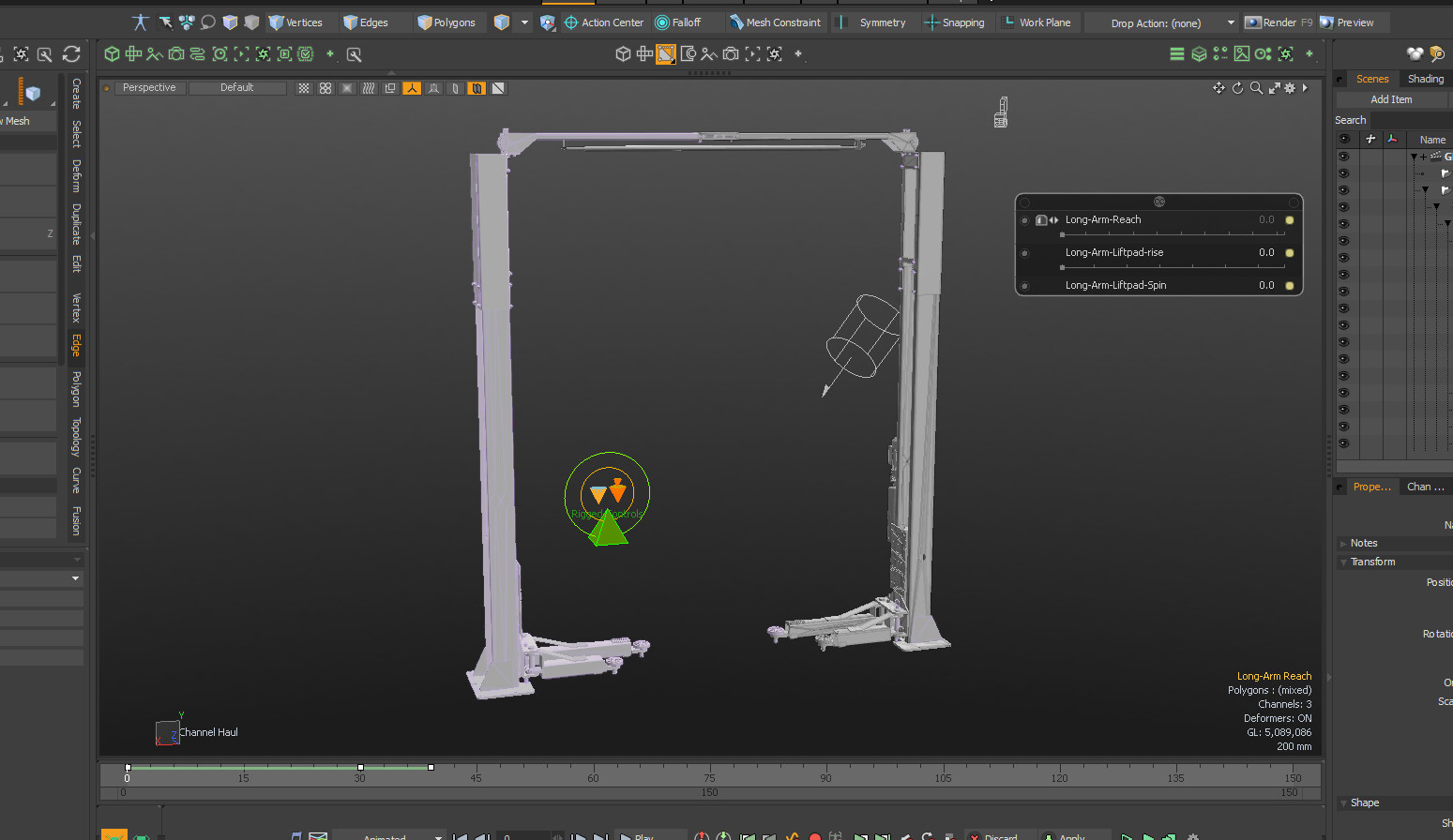Click the green image icon
The height and width of the screenshot is (840, 1453).
coord(1242,54)
